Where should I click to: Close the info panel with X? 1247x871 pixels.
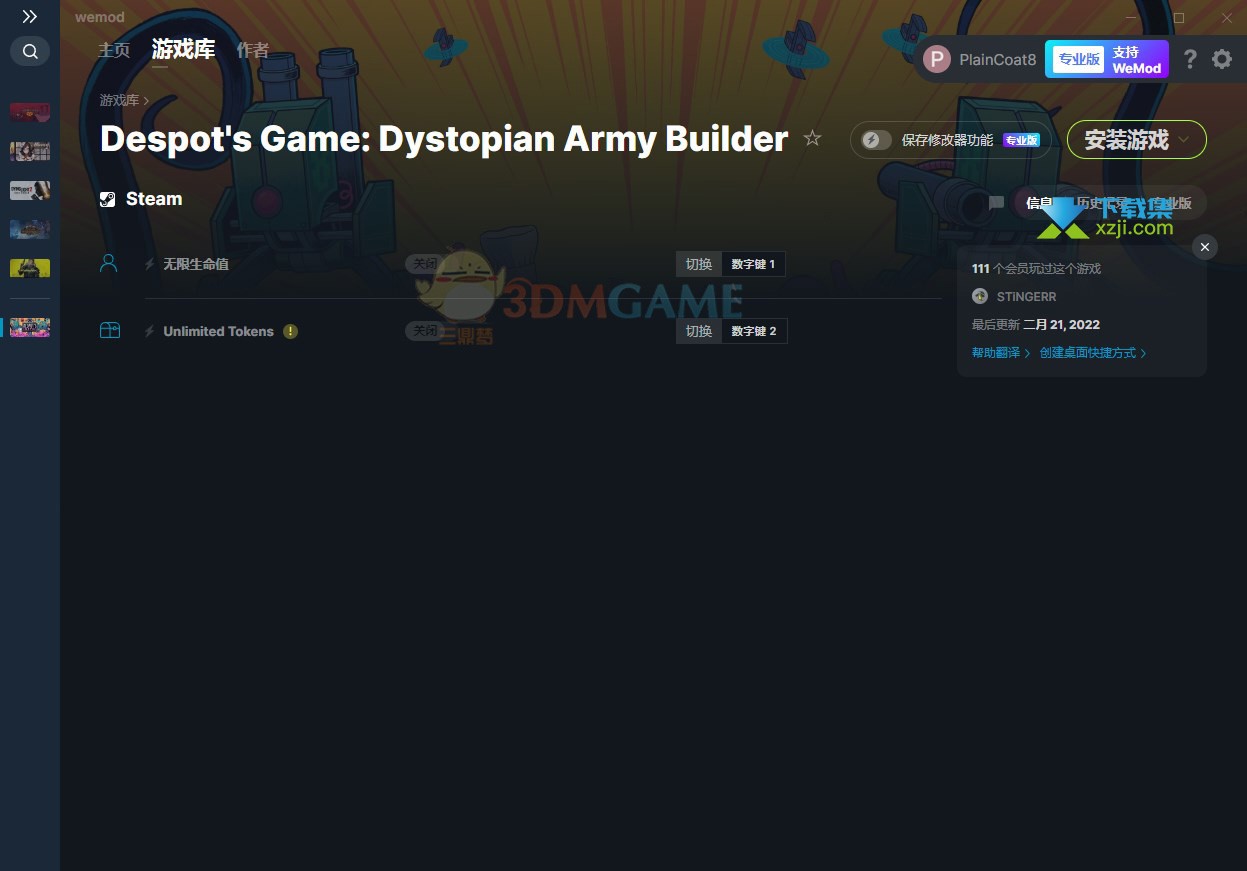pyautogui.click(x=1205, y=247)
